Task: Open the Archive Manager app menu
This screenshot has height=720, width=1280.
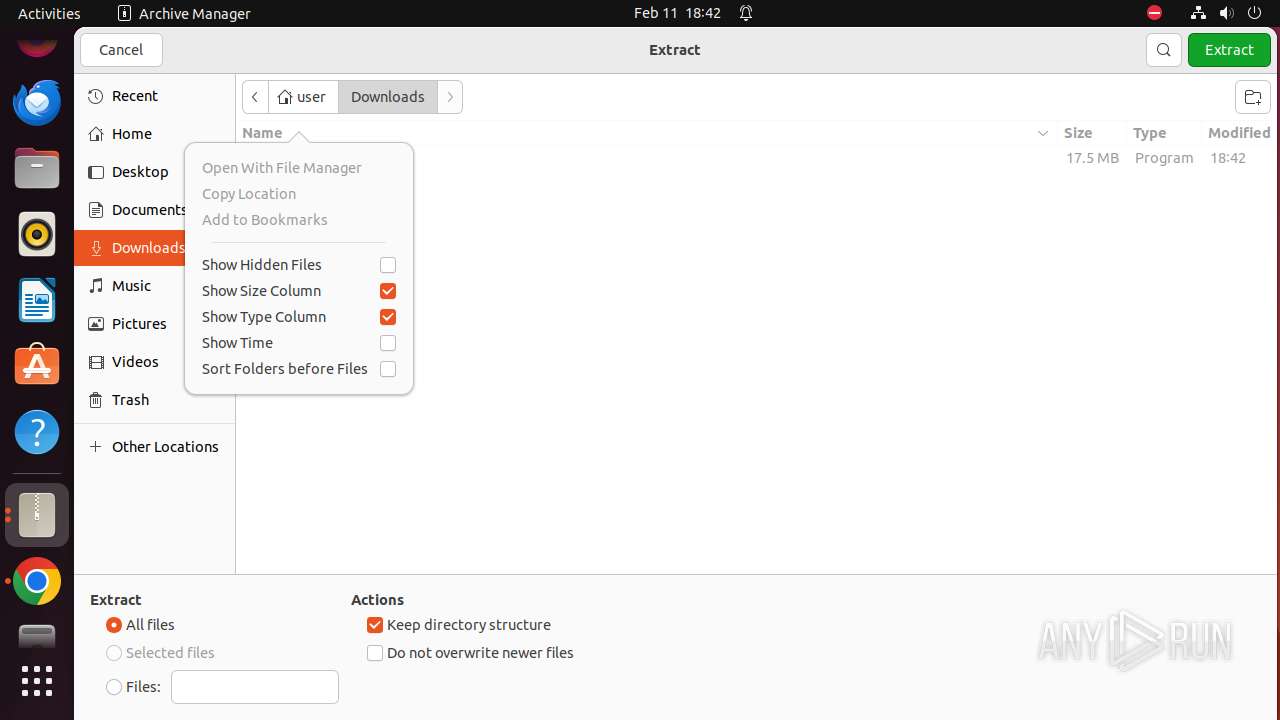Action: tap(184, 13)
